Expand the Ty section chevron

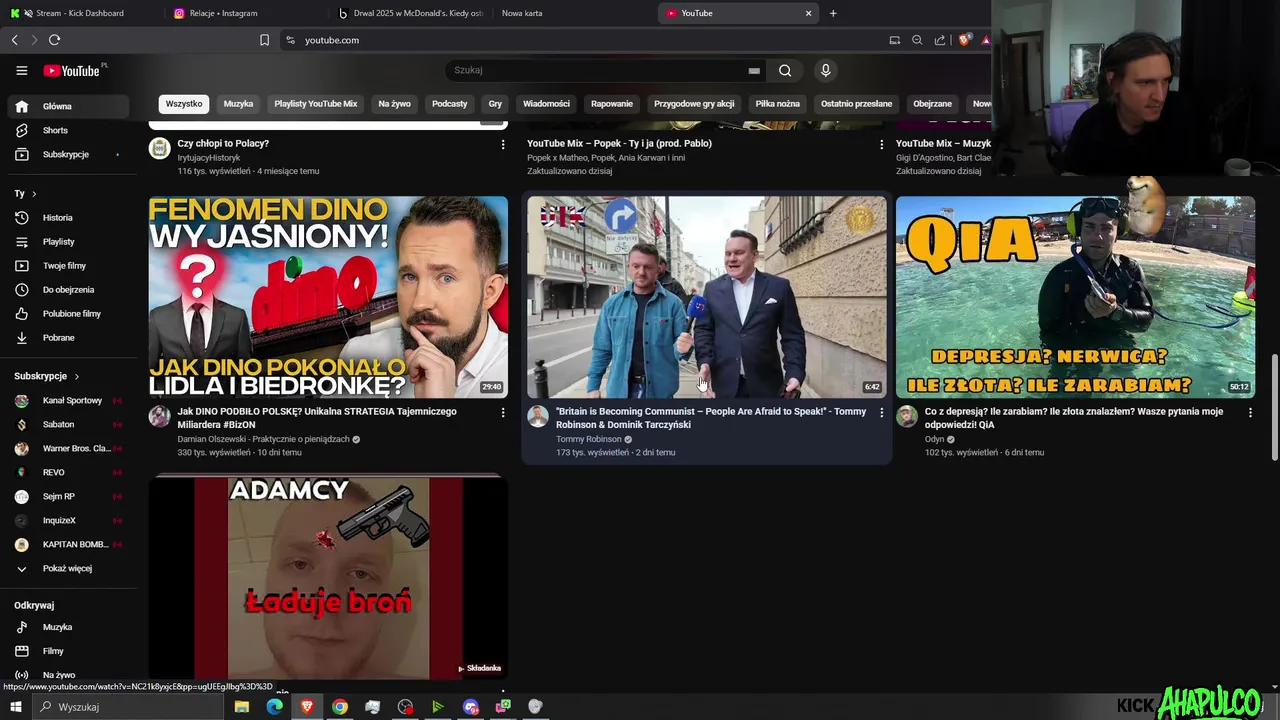(34, 193)
